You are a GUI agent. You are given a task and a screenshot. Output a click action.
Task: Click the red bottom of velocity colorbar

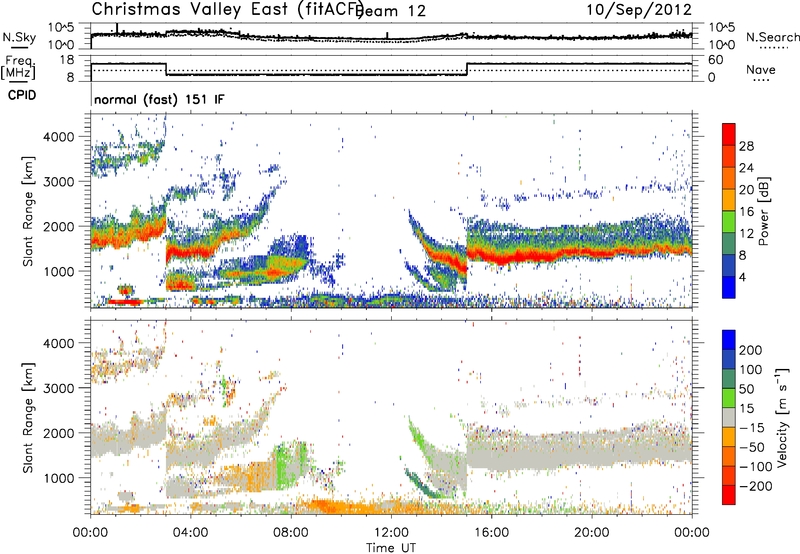tap(729, 495)
